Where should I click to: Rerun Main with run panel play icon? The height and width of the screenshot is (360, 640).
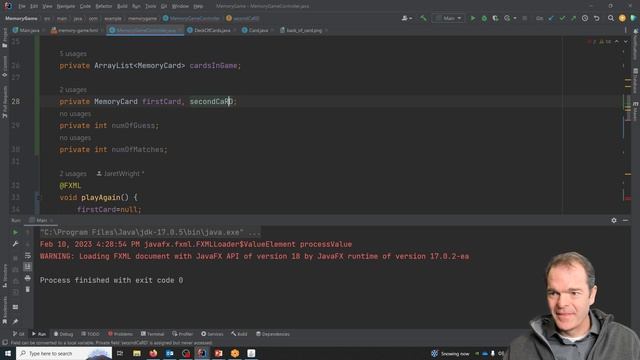[x=16, y=232]
